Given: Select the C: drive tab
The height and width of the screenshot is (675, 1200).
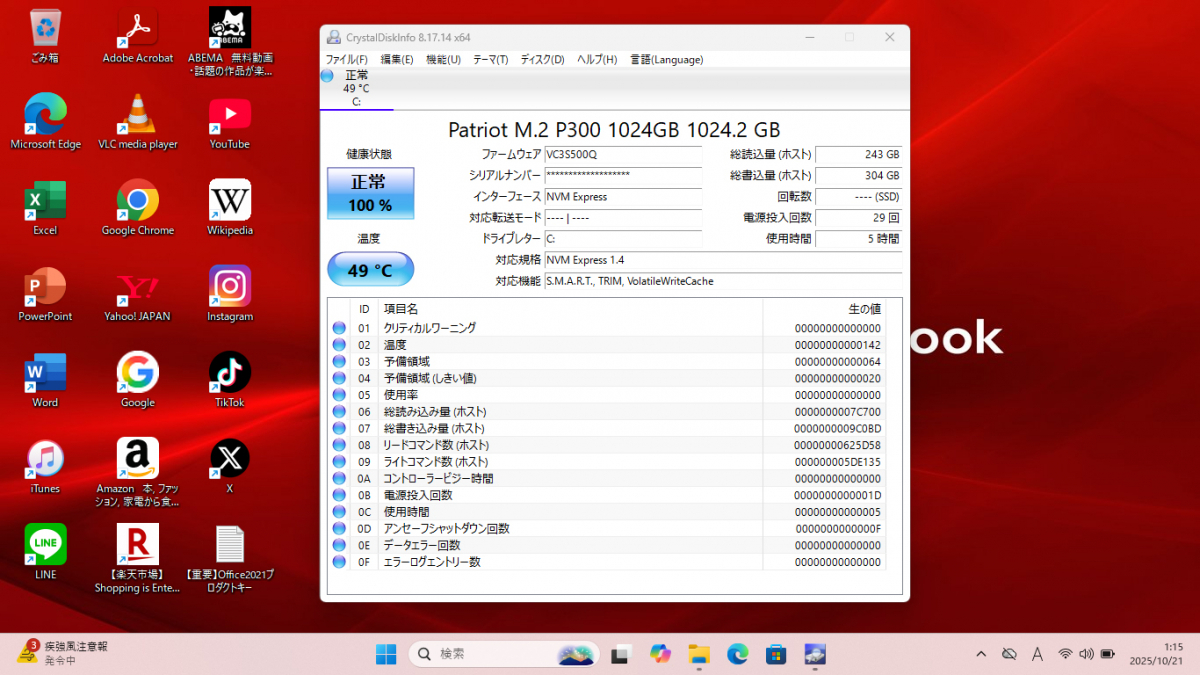Looking at the screenshot, I should pos(357,88).
